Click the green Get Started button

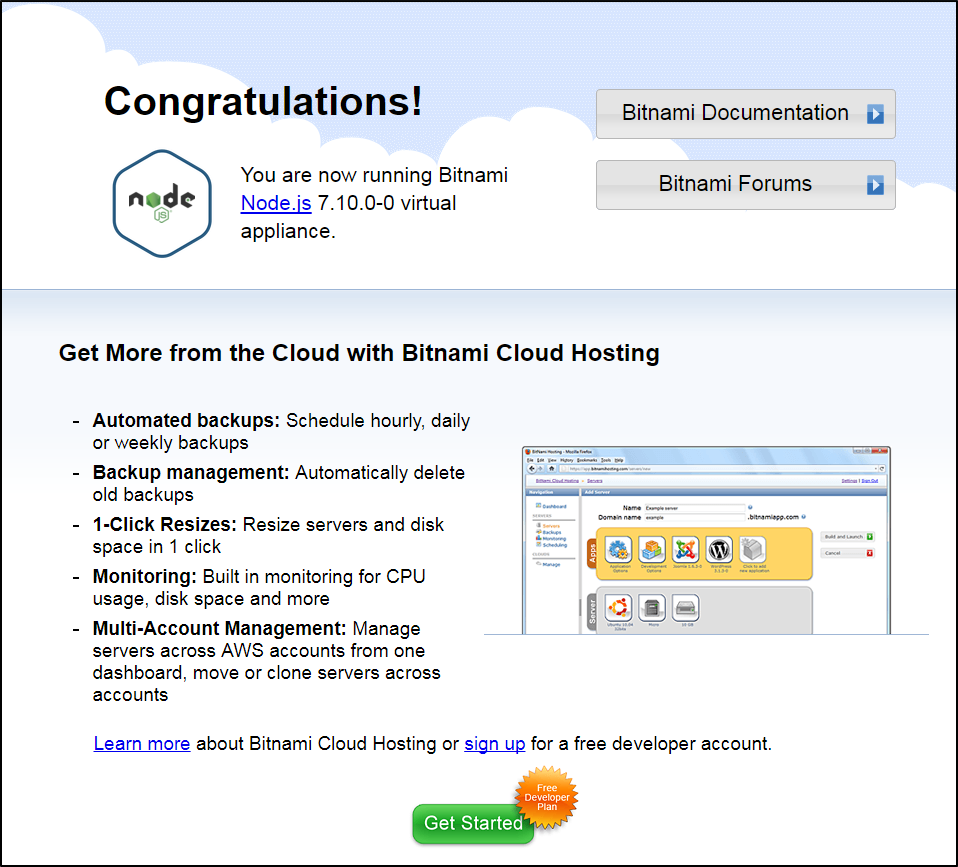(x=473, y=824)
